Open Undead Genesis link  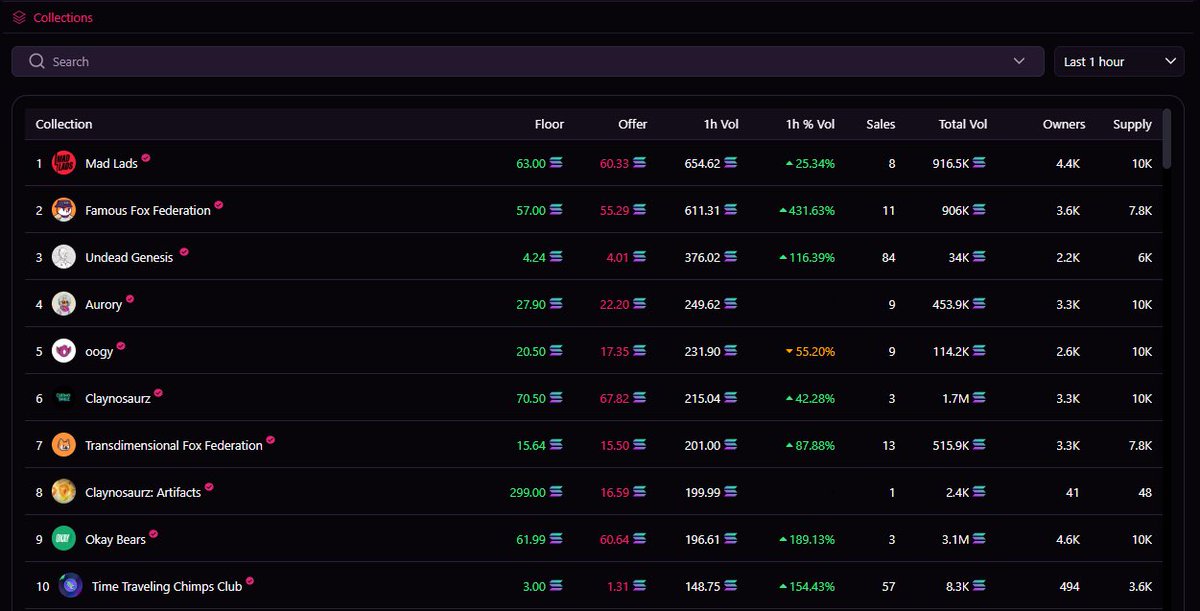(x=129, y=257)
